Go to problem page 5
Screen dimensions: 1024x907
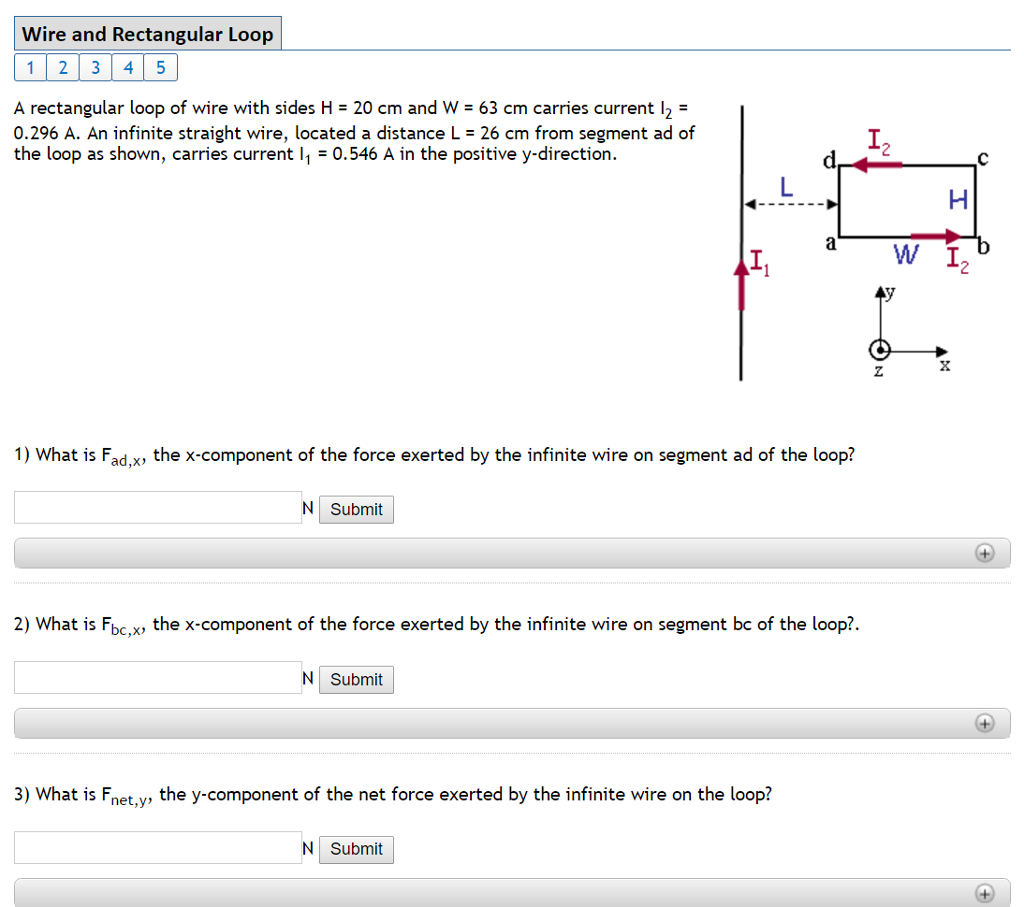pyautogui.click(x=160, y=67)
